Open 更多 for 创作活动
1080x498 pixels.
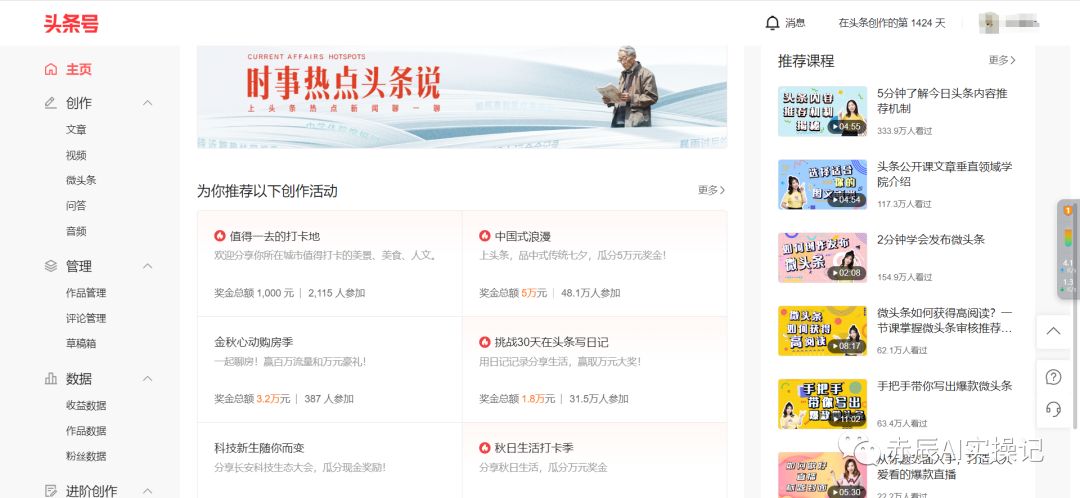click(x=712, y=190)
